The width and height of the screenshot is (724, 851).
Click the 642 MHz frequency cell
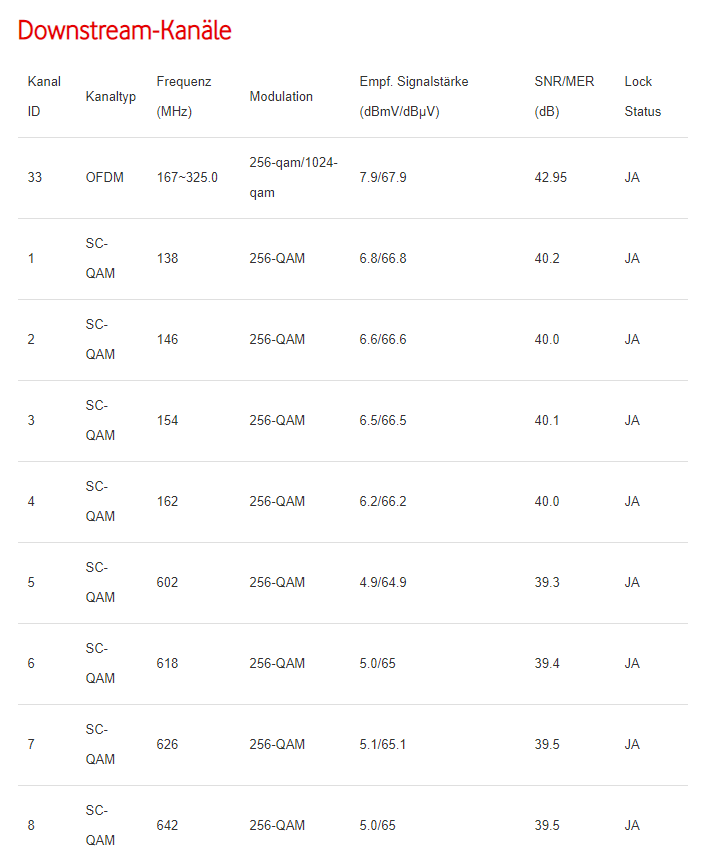[x=168, y=826]
